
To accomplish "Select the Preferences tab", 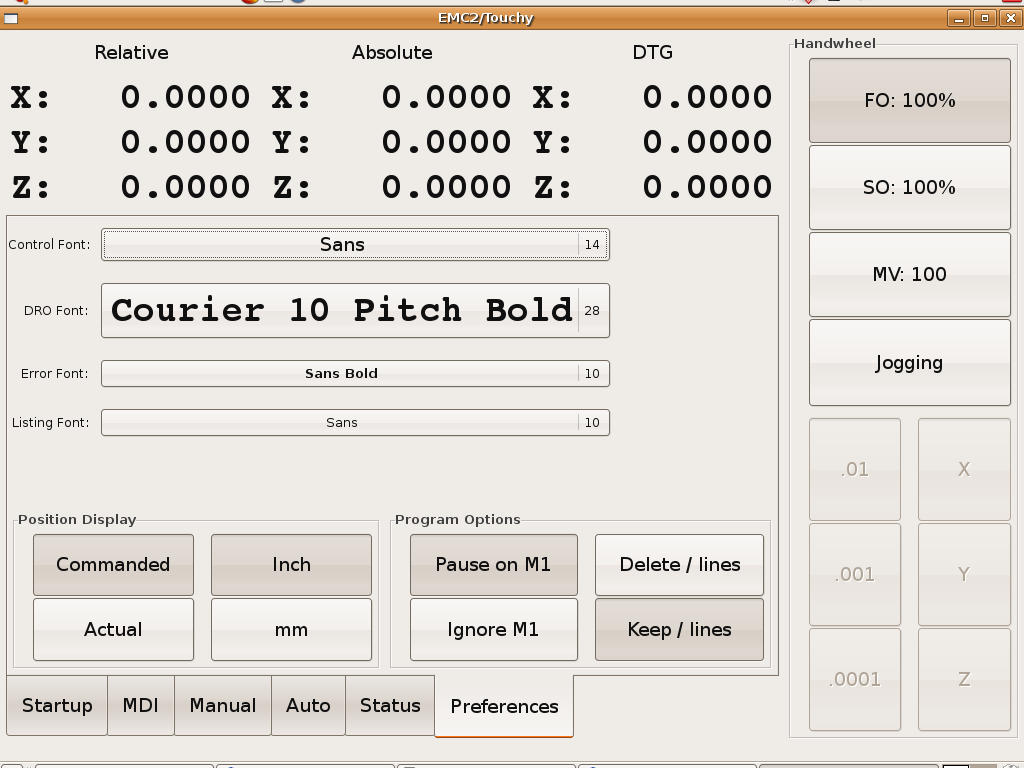I will [x=504, y=706].
